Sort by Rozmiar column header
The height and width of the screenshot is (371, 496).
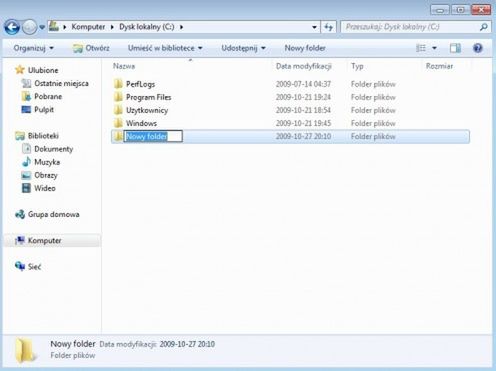439,66
